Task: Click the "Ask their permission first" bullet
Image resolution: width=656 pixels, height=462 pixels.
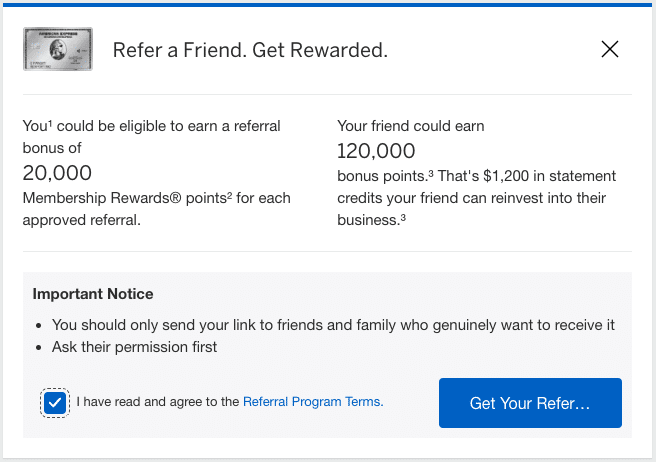Action: pyautogui.click(x=134, y=347)
